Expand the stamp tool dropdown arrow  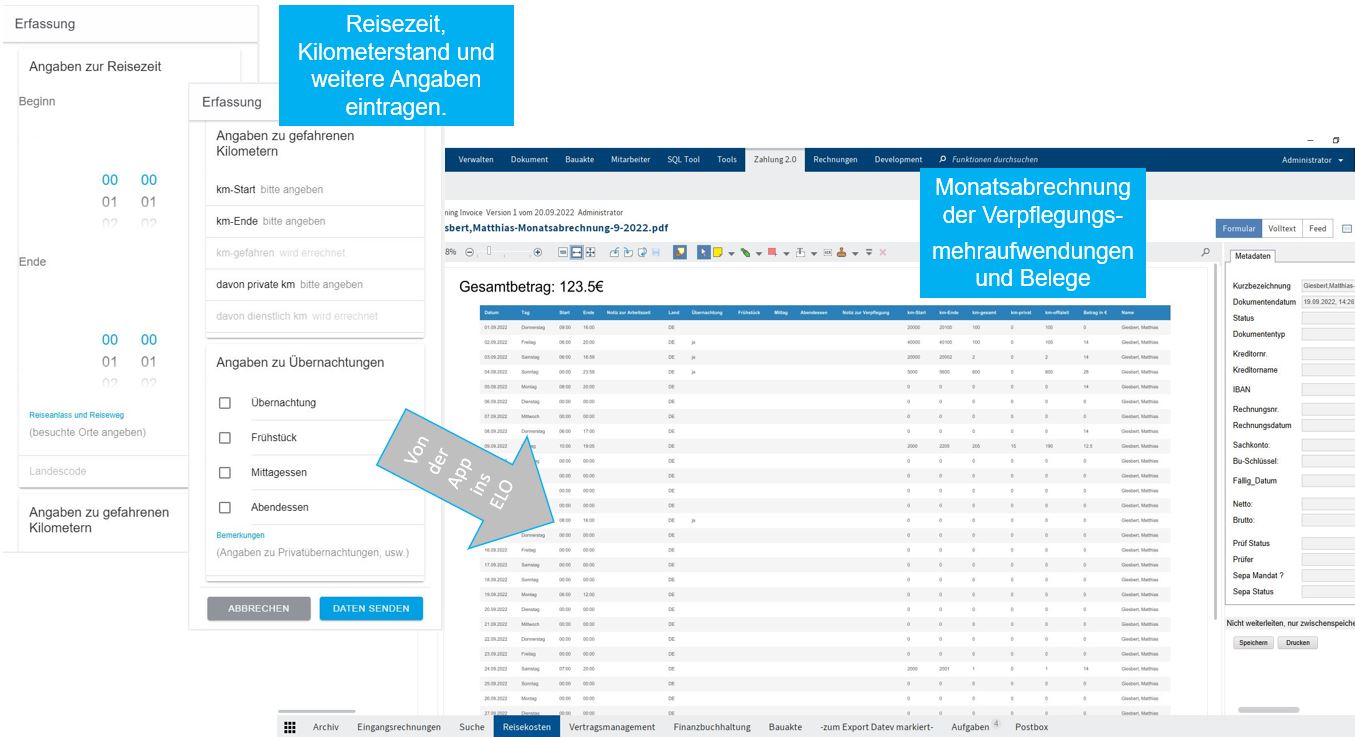(x=855, y=253)
